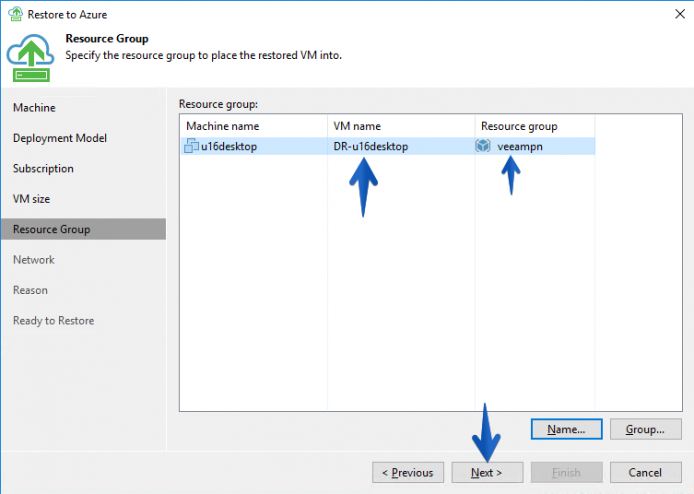The image size is (694, 494).
Task: Open the VM size step
Action: [31, 199]
